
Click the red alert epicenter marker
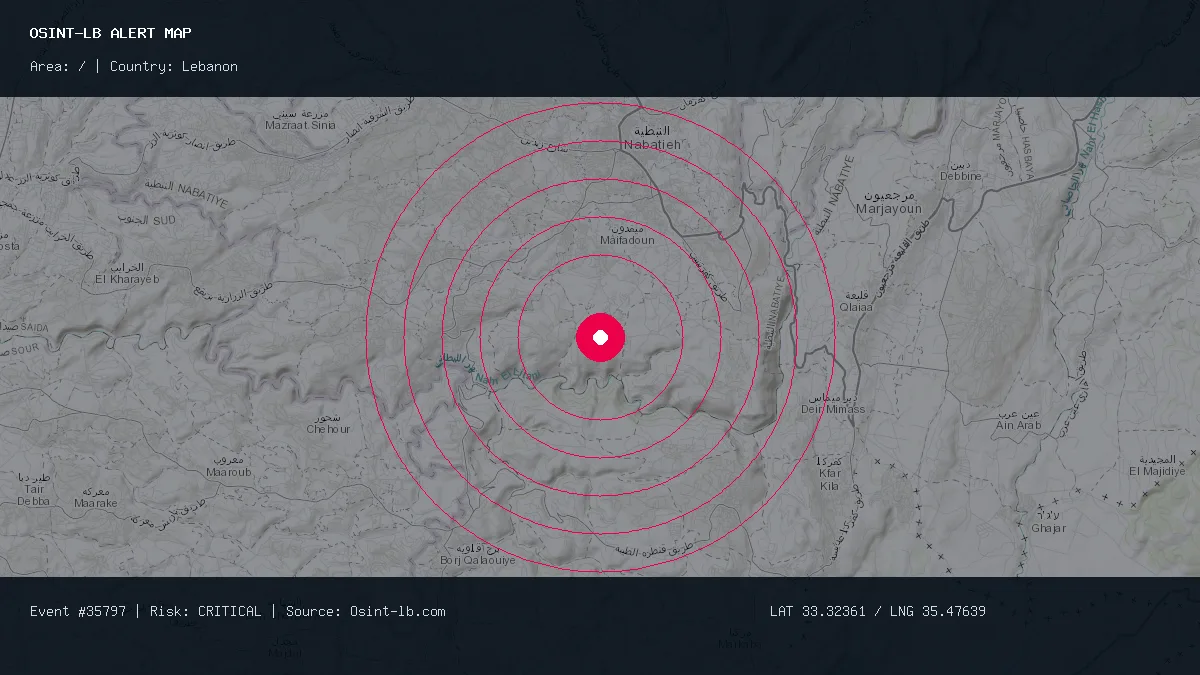600,337
